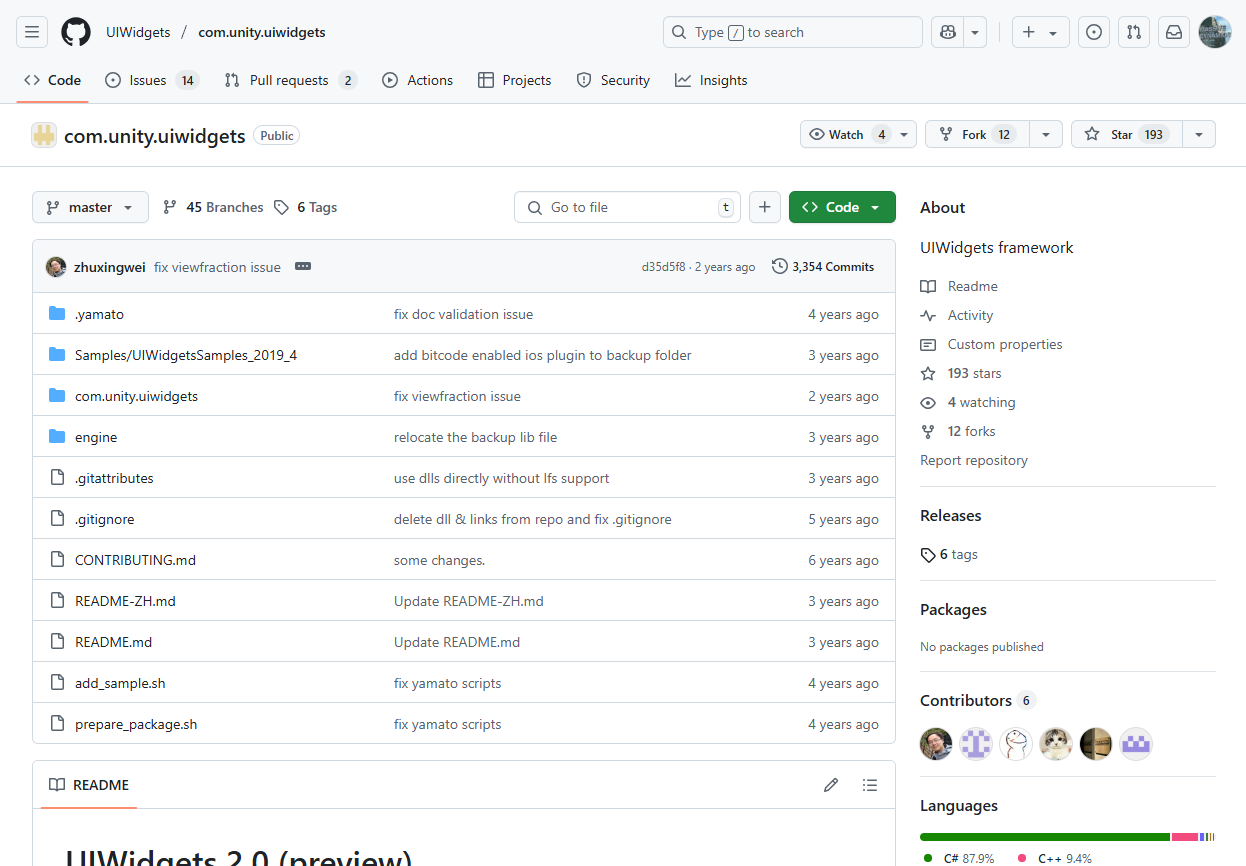Open the UIWidgets owner breadcrumb link
The height and width of the screenshot is (866, 1246).
click(138, 32)
